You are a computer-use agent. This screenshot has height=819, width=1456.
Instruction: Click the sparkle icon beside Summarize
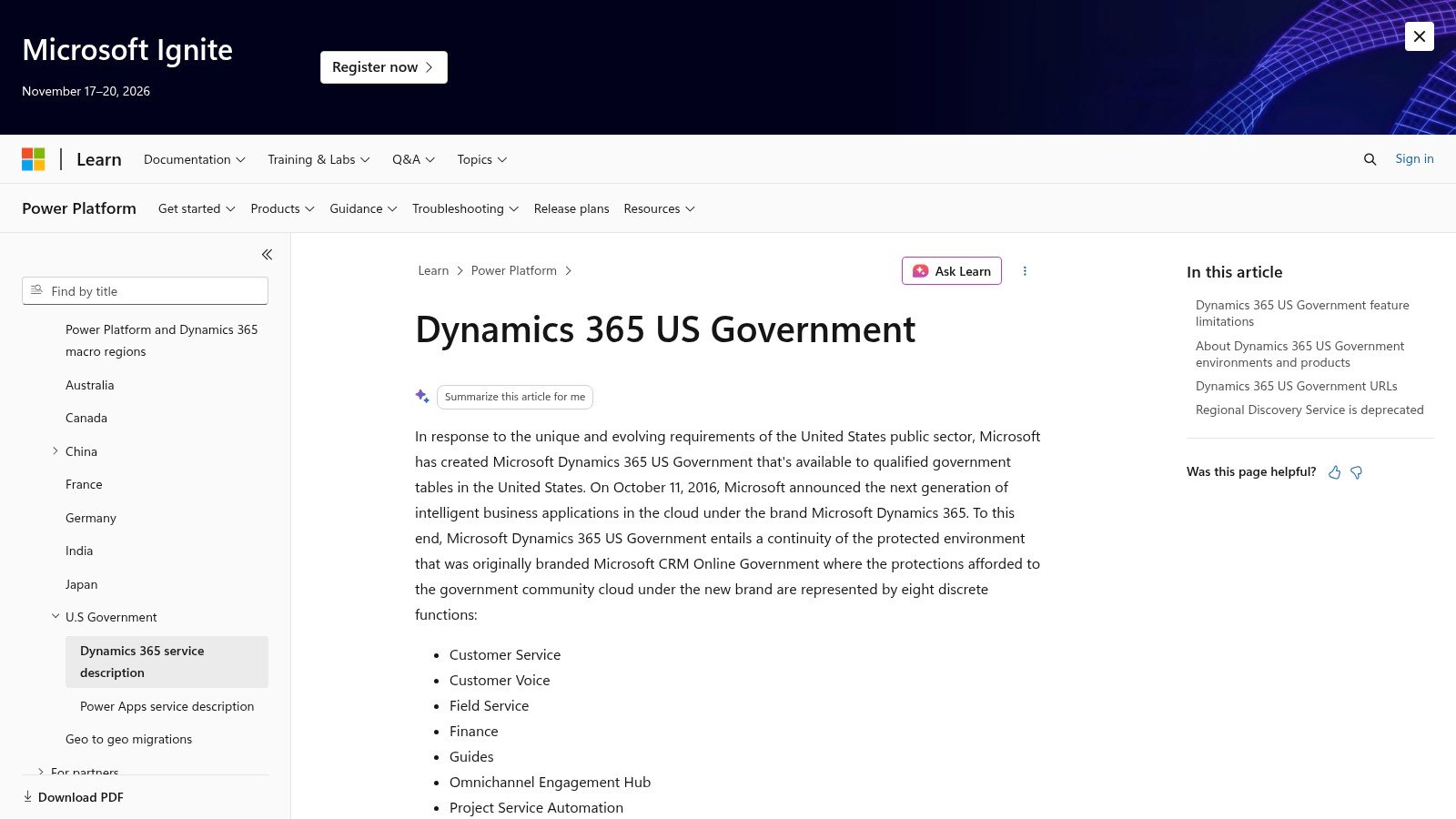pyautogui.click(x=422, y=396)
